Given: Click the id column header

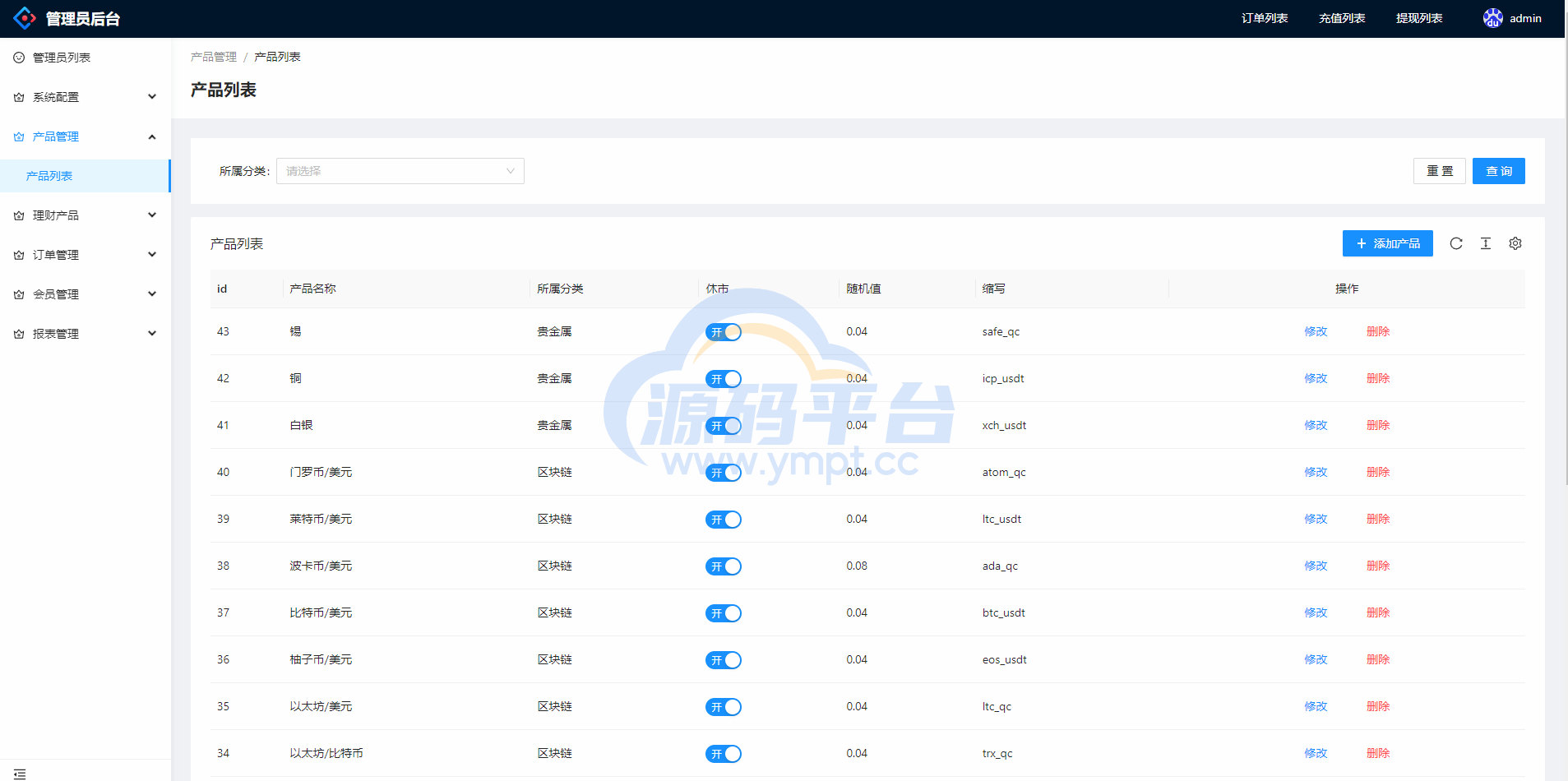Looking at the screenshot, I should click(x=222, y=289).
